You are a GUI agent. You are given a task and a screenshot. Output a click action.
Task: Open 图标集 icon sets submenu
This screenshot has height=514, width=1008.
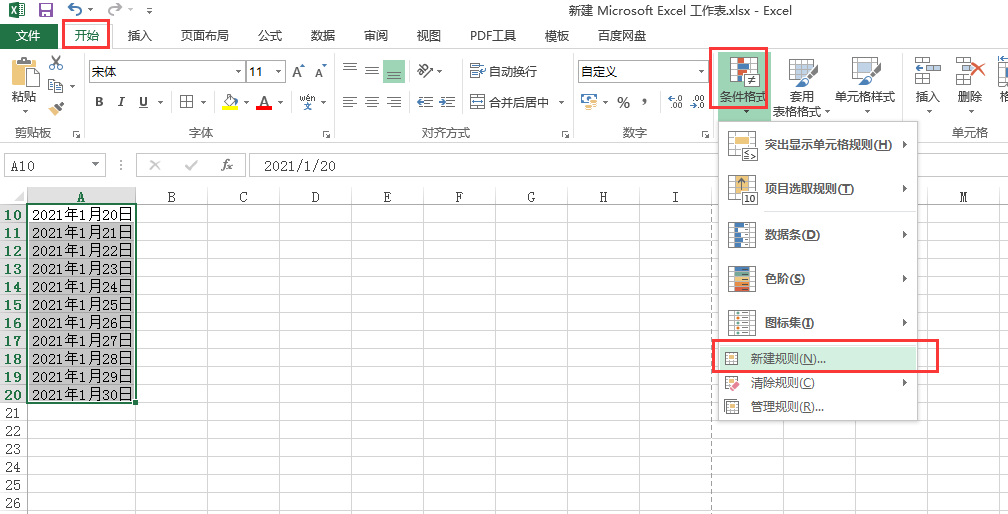[x=818, y=323]
